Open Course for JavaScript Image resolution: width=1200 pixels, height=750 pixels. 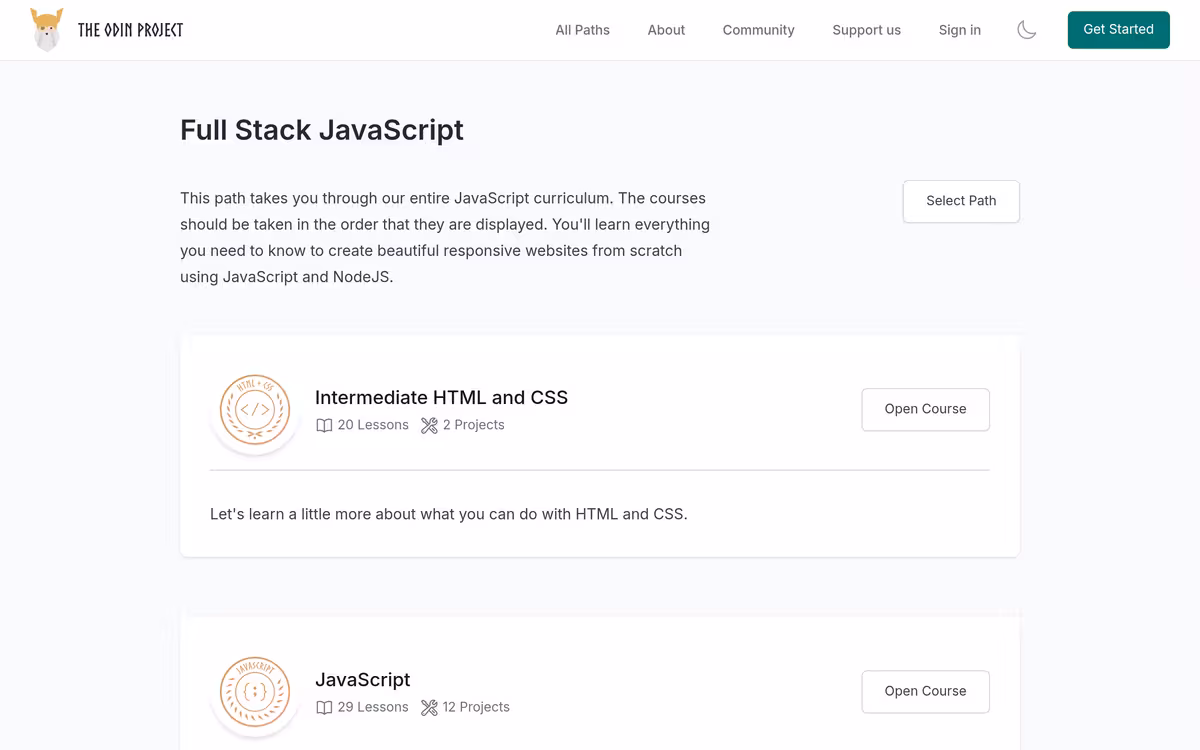926,691
